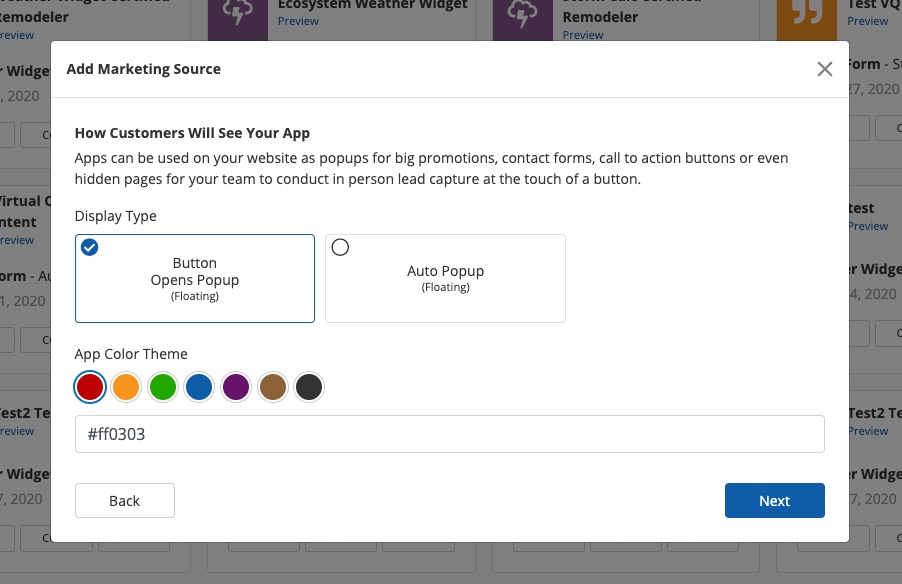Choose the brown color theme swatch
Image resolution: width=902 pixels, height=584 pixels.
[273, 387]
